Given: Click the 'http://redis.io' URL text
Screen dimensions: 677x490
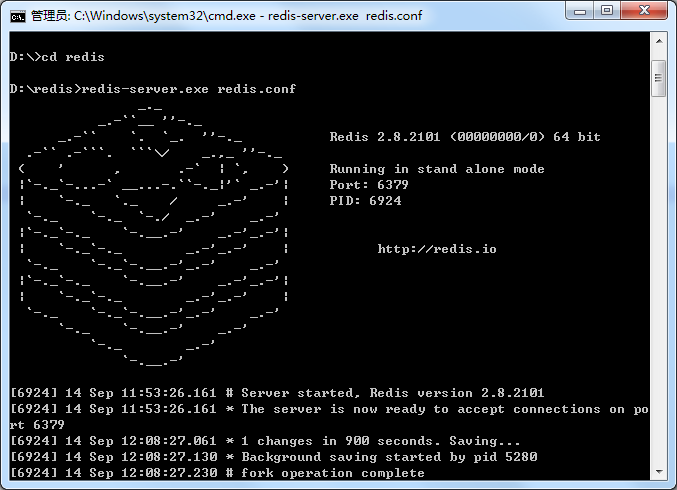Looking at the screenshot, I should click(x=437, y=249).
